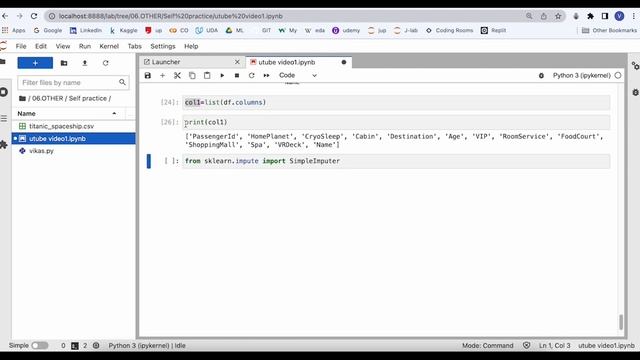Click the print(col1) code cell

(396, 122)
